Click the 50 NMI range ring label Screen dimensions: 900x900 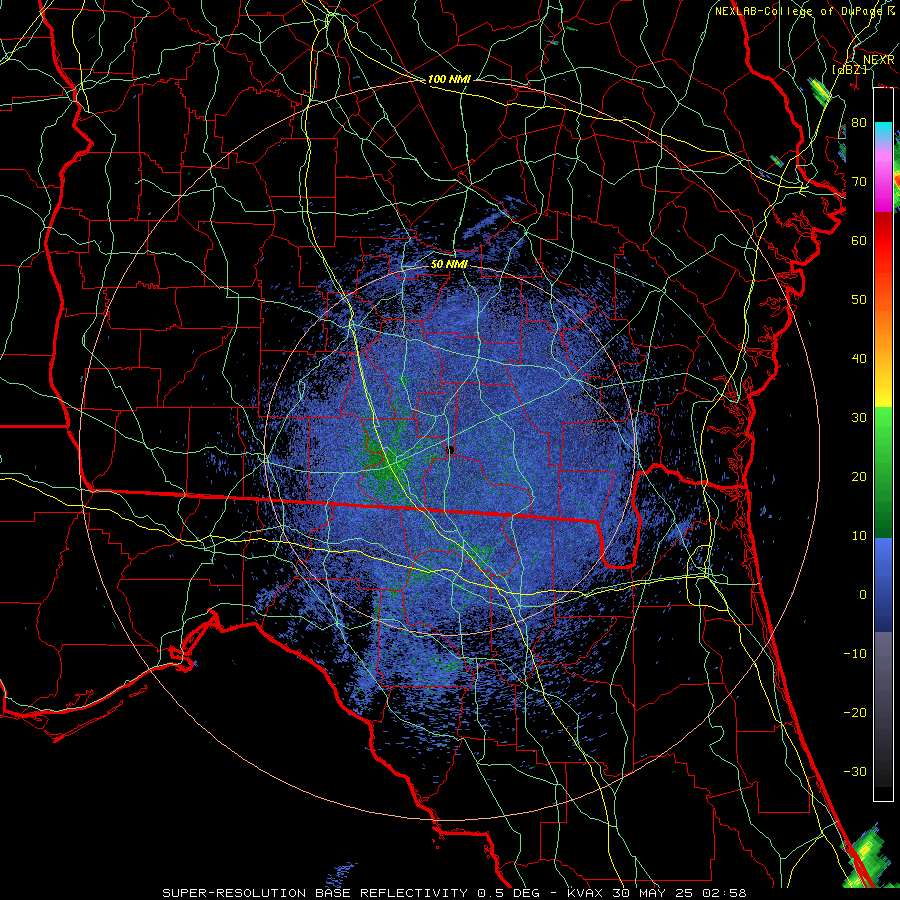449,265
